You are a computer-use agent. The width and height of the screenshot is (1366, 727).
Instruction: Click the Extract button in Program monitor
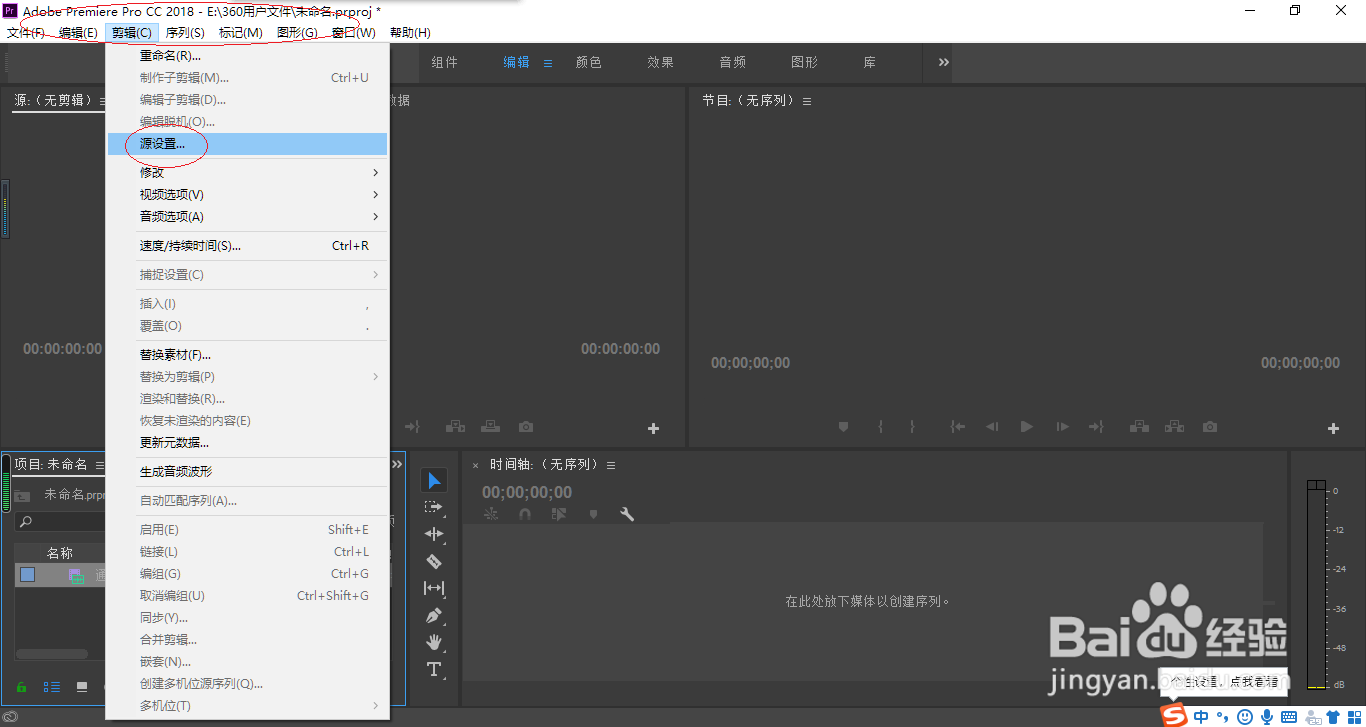pyautogui.click(x=1174, y=427)
